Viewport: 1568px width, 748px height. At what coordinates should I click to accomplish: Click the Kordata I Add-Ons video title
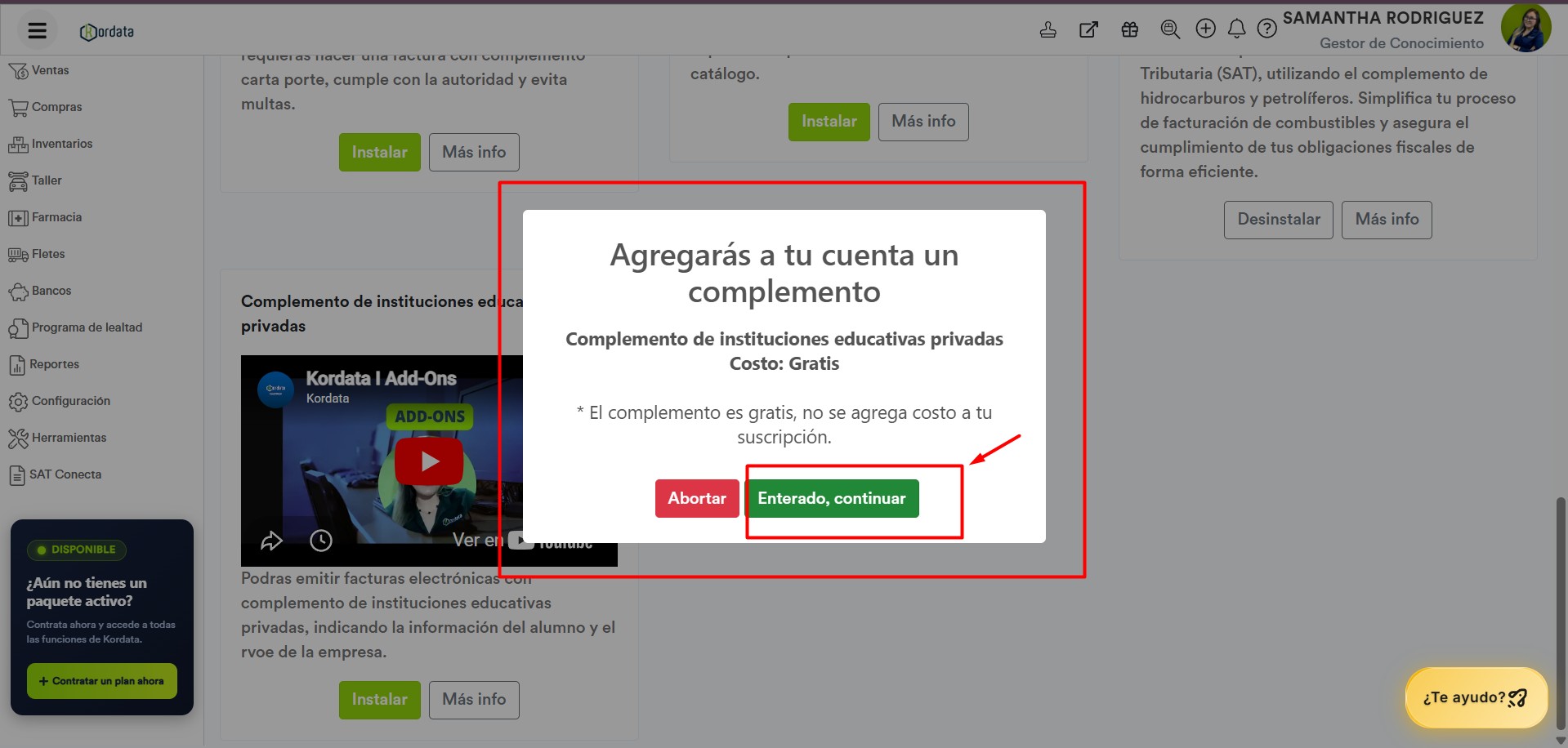click(x=381, y=378)
